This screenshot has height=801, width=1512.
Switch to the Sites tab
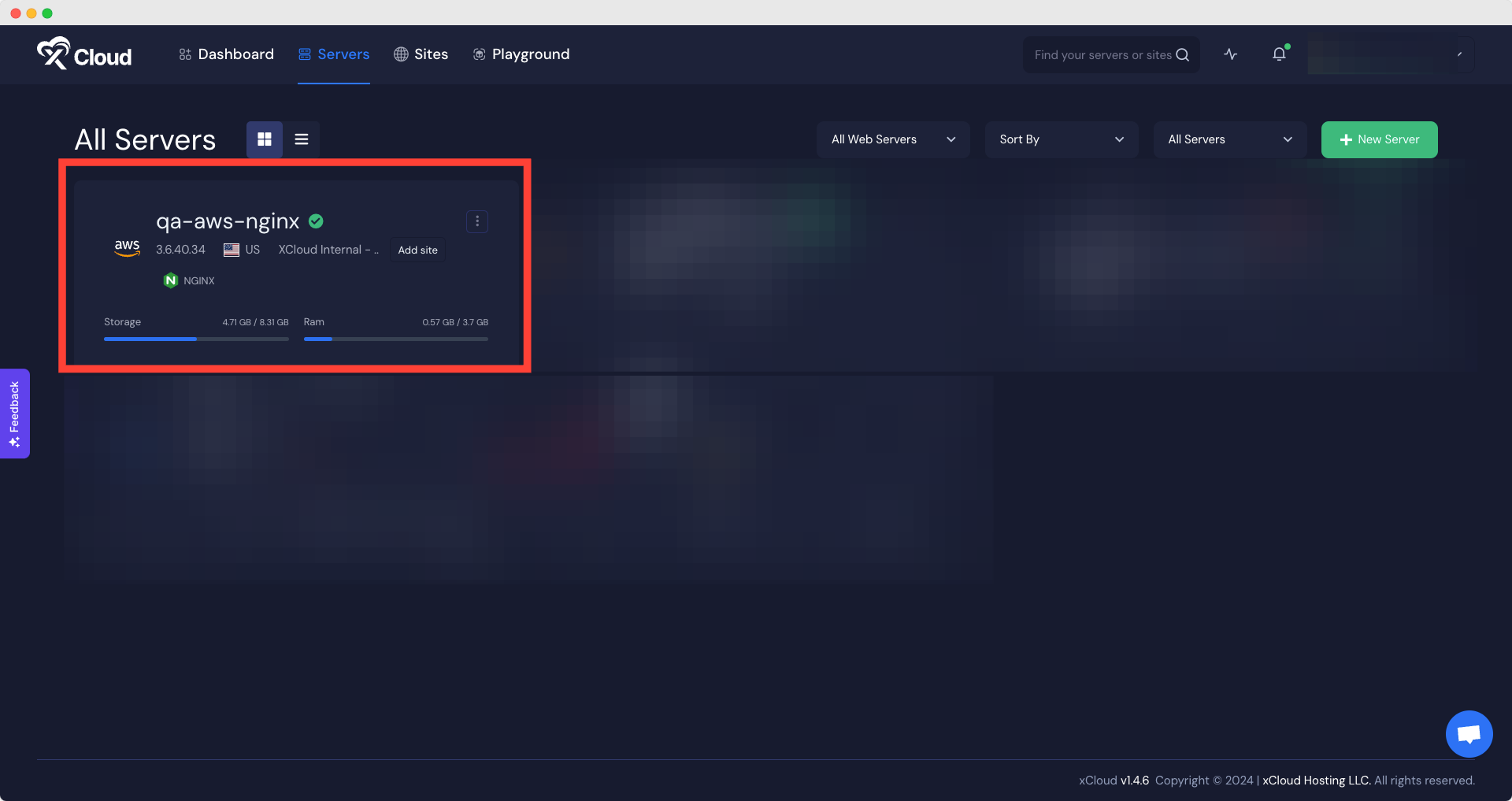421,54
